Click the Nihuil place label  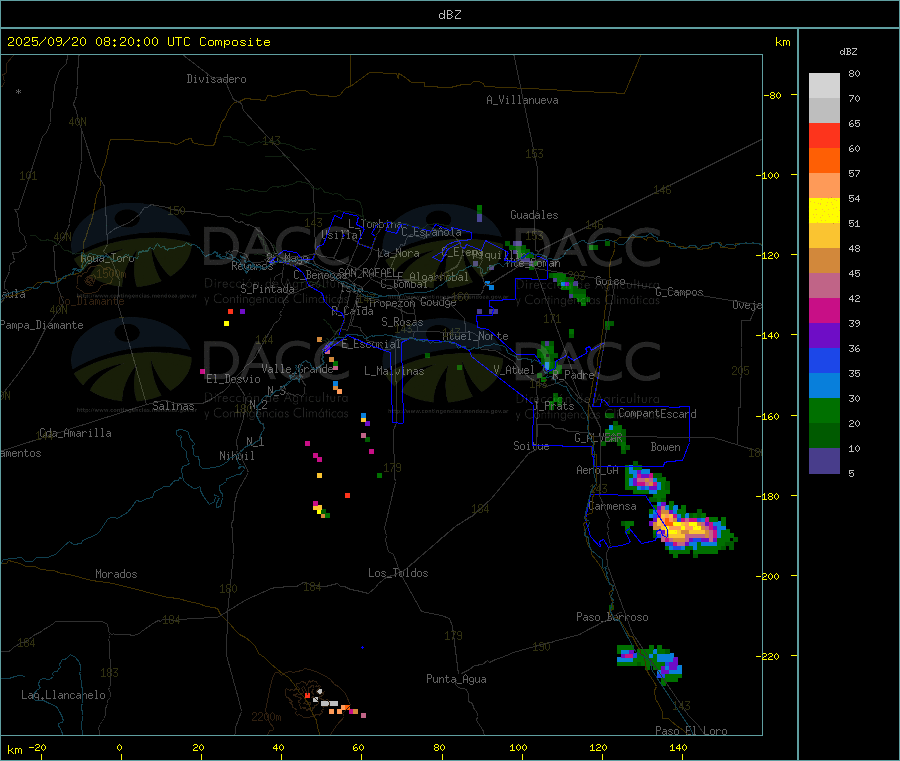[236, 456]
